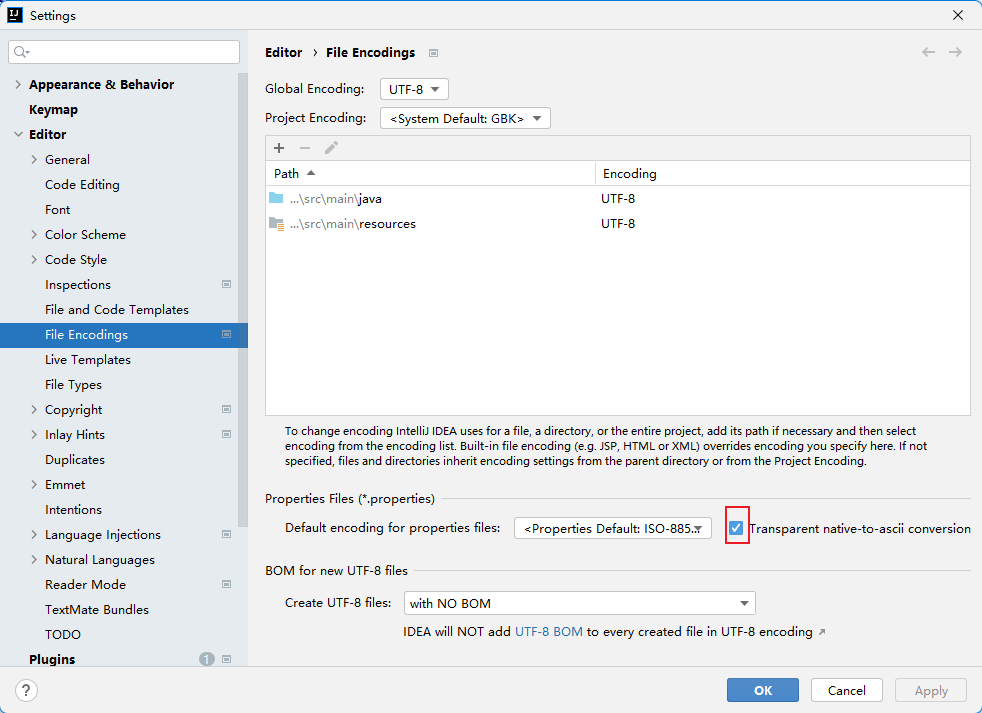Select the ...\src\main\java path row
This screenshot has width=982, height=713.
(x=618, y=199)
